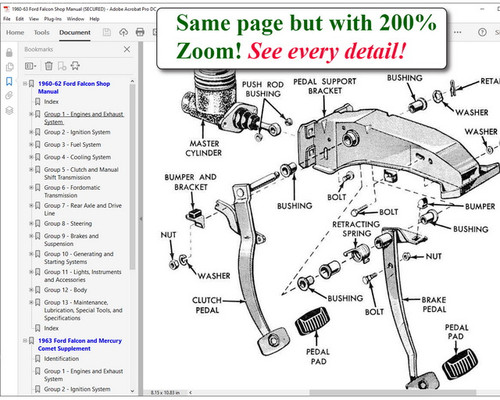
Task: Collapse 1960-62 Ford Falcon Shop Manual bookmark
Action: tap(25, 84)
